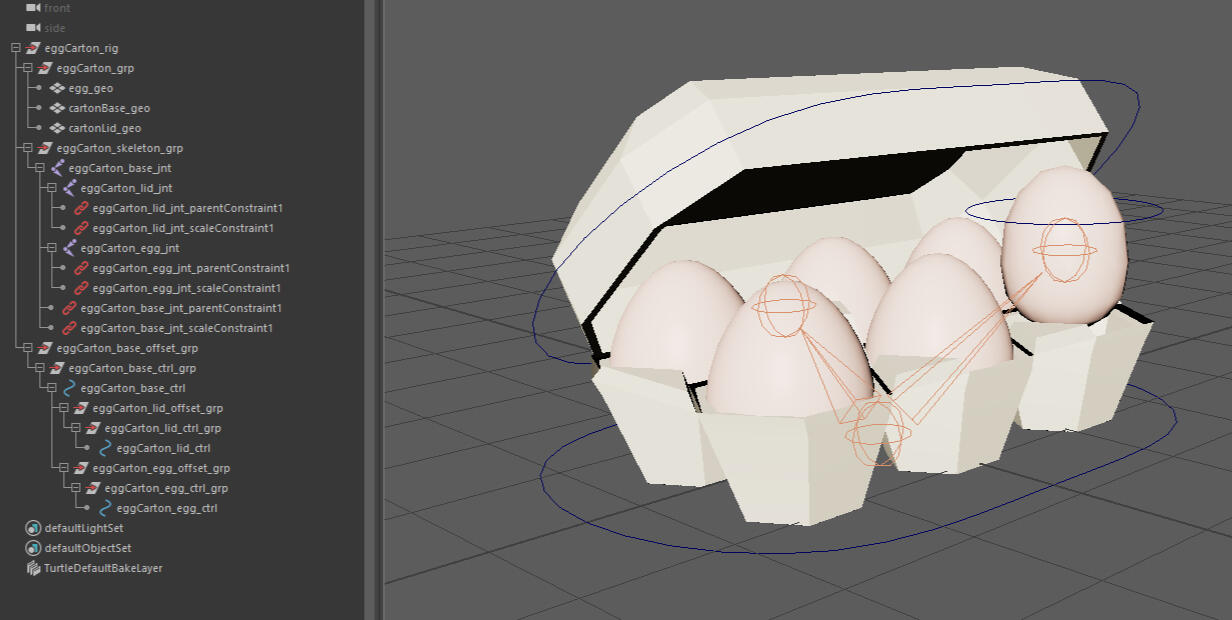Image resolution: width=1232 pixels, height=620 pixels.
Task: Collapse the eggCarton_egg_jnt node
Action: coord(52,248)
